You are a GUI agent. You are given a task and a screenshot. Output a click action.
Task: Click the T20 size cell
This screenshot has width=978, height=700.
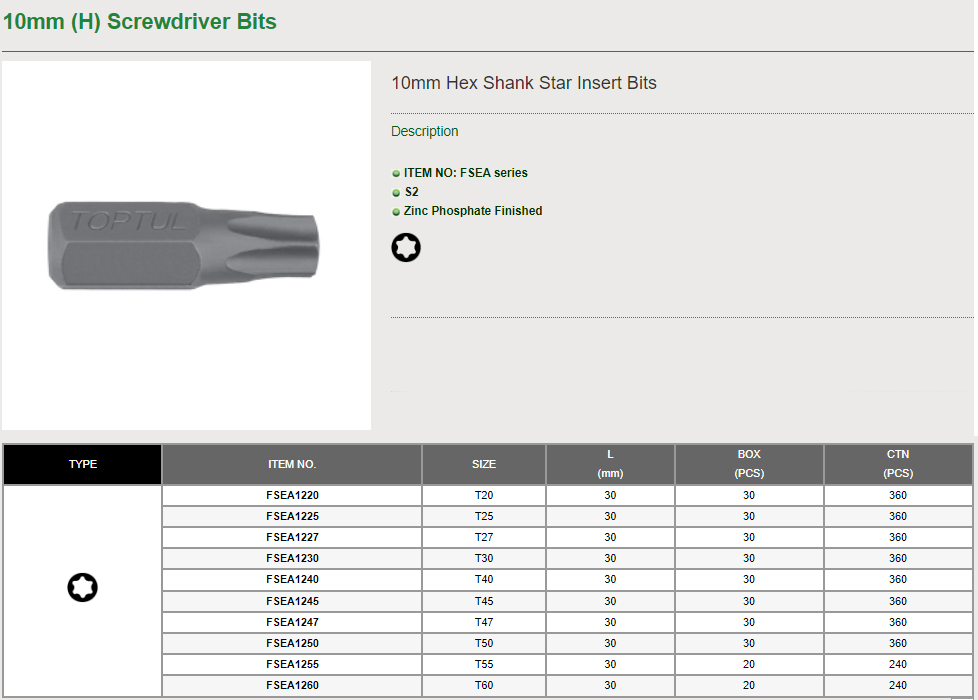[484, 495]
